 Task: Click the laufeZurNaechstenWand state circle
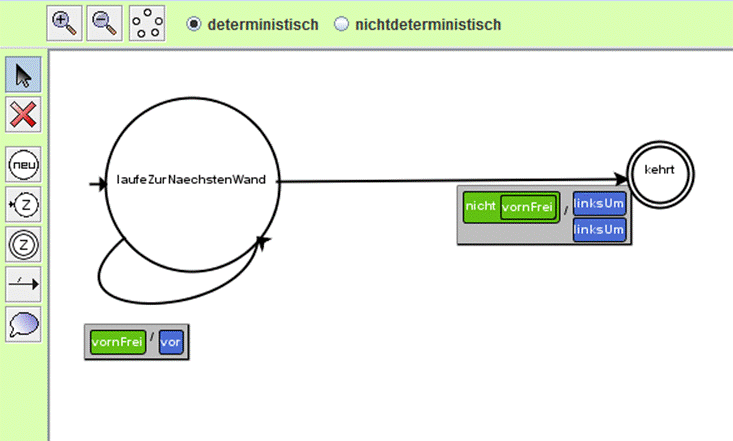190,180
